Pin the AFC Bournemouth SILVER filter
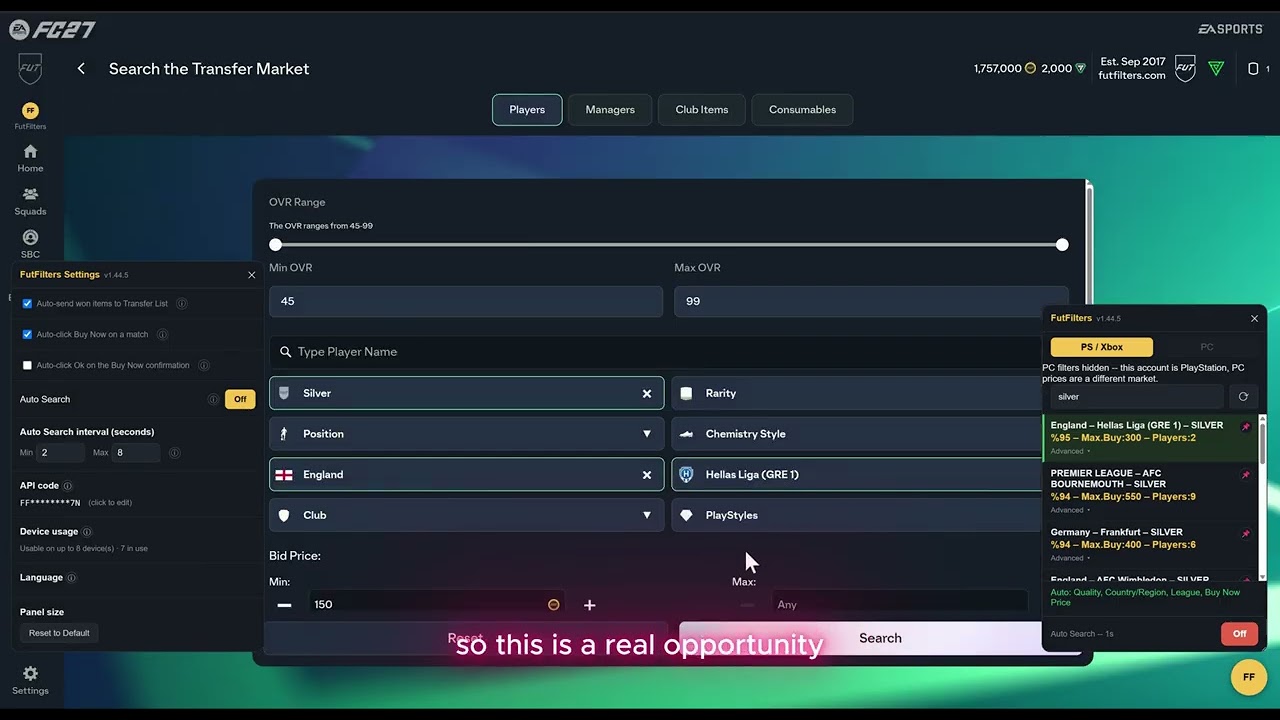 click(1245, 475)
